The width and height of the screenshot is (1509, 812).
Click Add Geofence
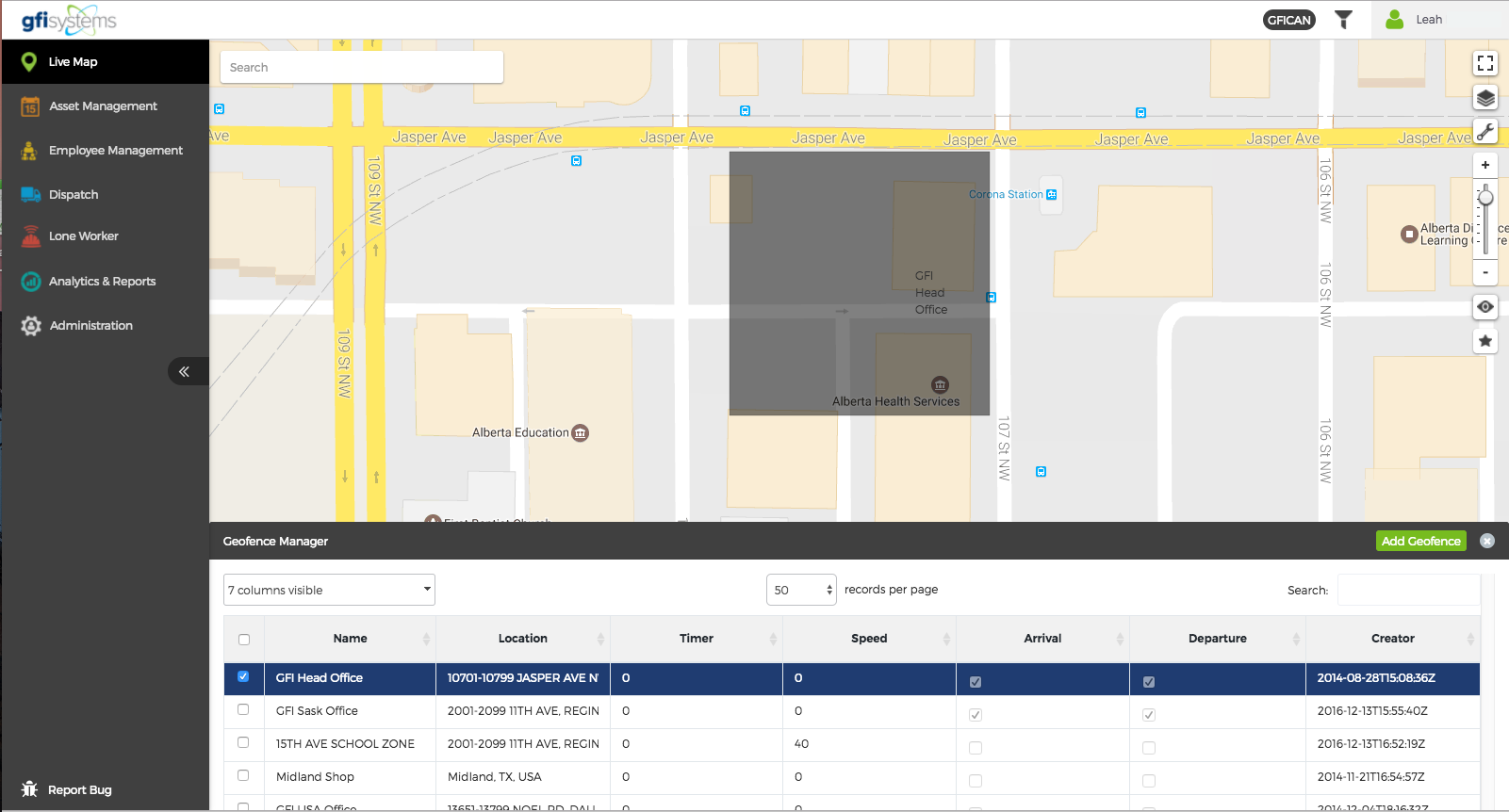pos(1421,541)
